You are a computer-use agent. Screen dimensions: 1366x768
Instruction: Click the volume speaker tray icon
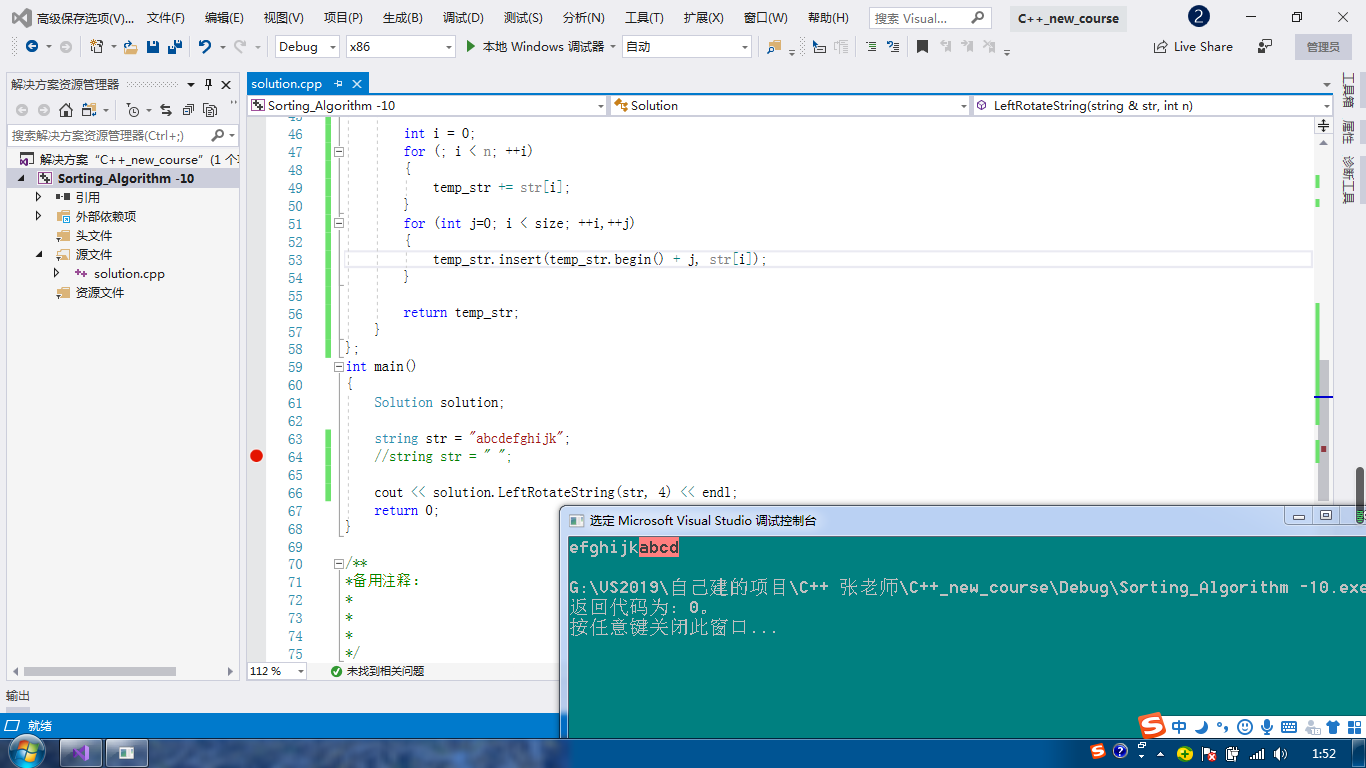click(1282, 753)
